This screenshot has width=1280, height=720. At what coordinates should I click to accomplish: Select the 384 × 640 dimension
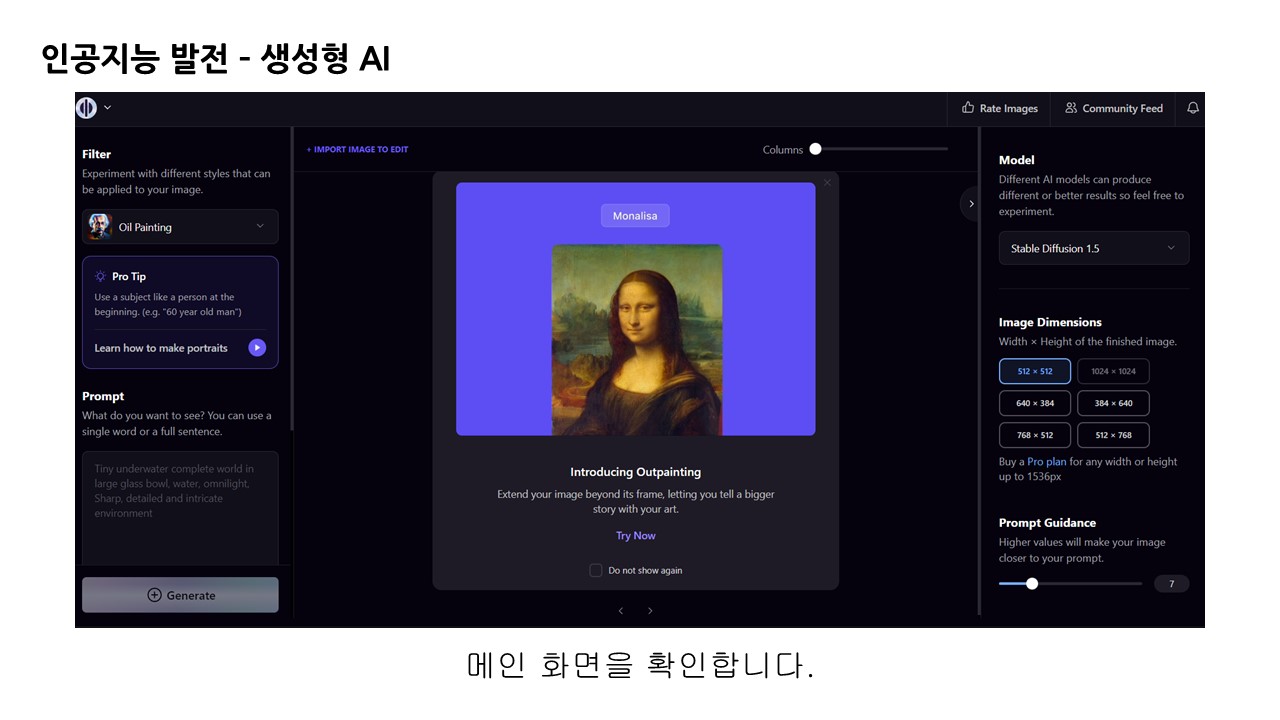(1113, 404)
